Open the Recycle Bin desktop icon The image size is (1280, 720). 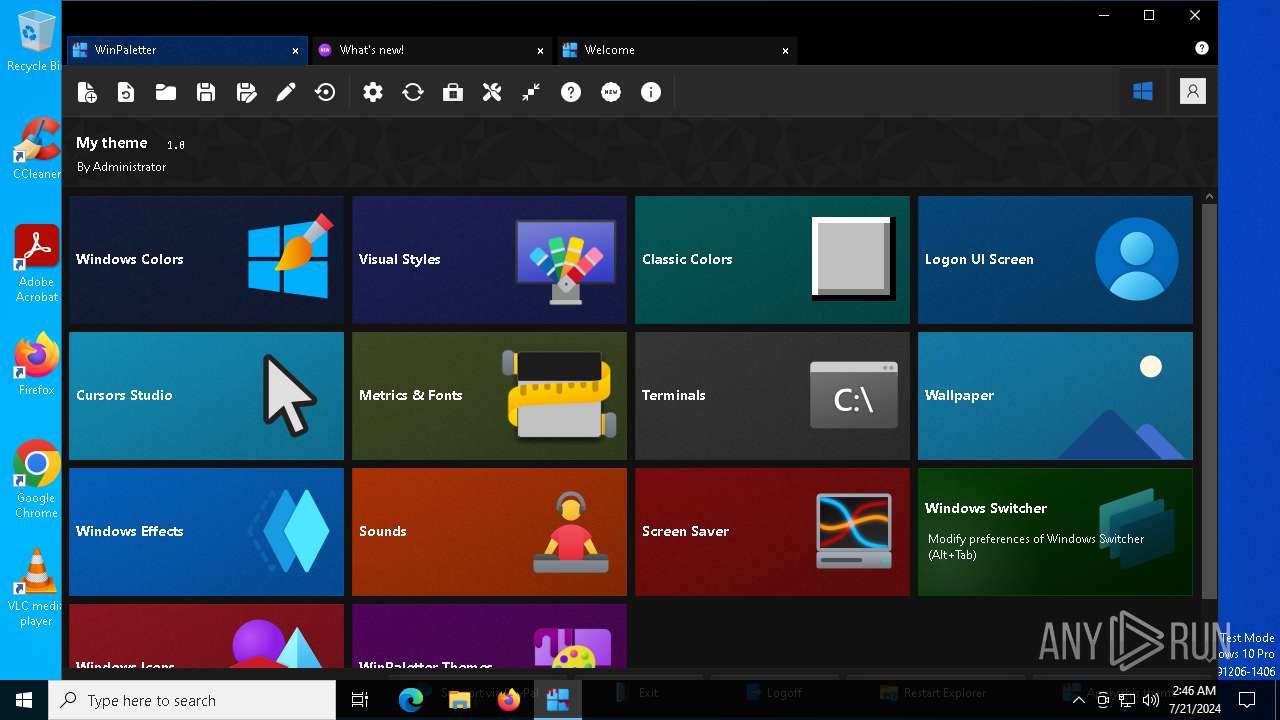[x=35, y=41]
